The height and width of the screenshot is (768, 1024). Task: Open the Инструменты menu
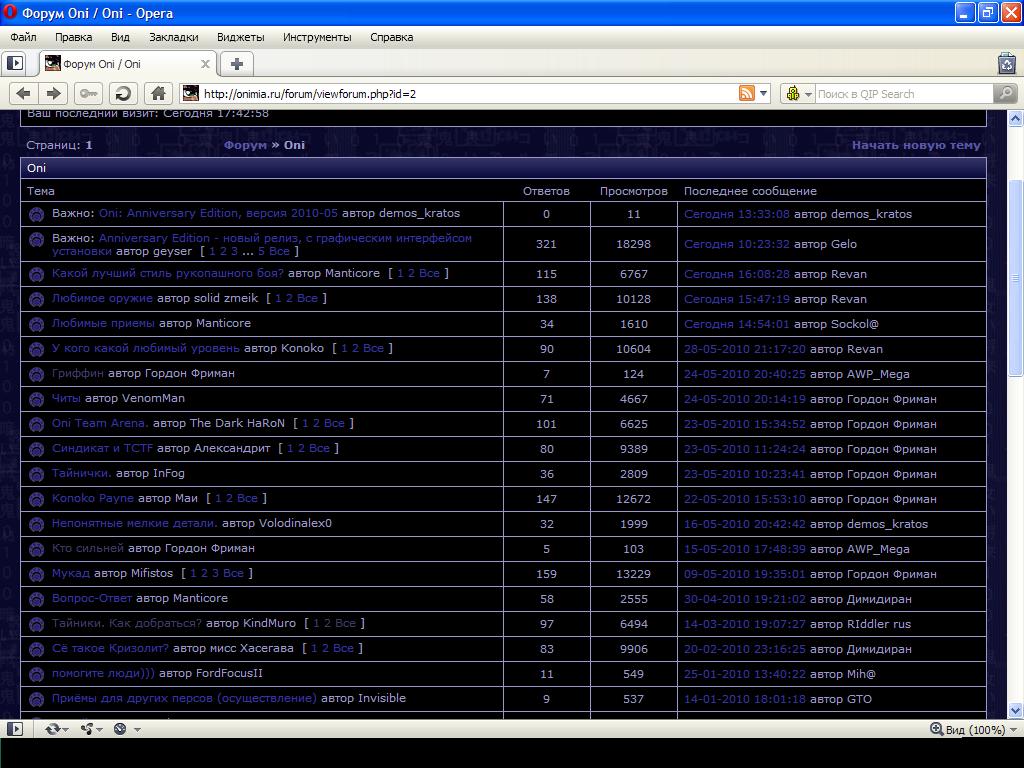pyautogui.click(x=316, y=37)
